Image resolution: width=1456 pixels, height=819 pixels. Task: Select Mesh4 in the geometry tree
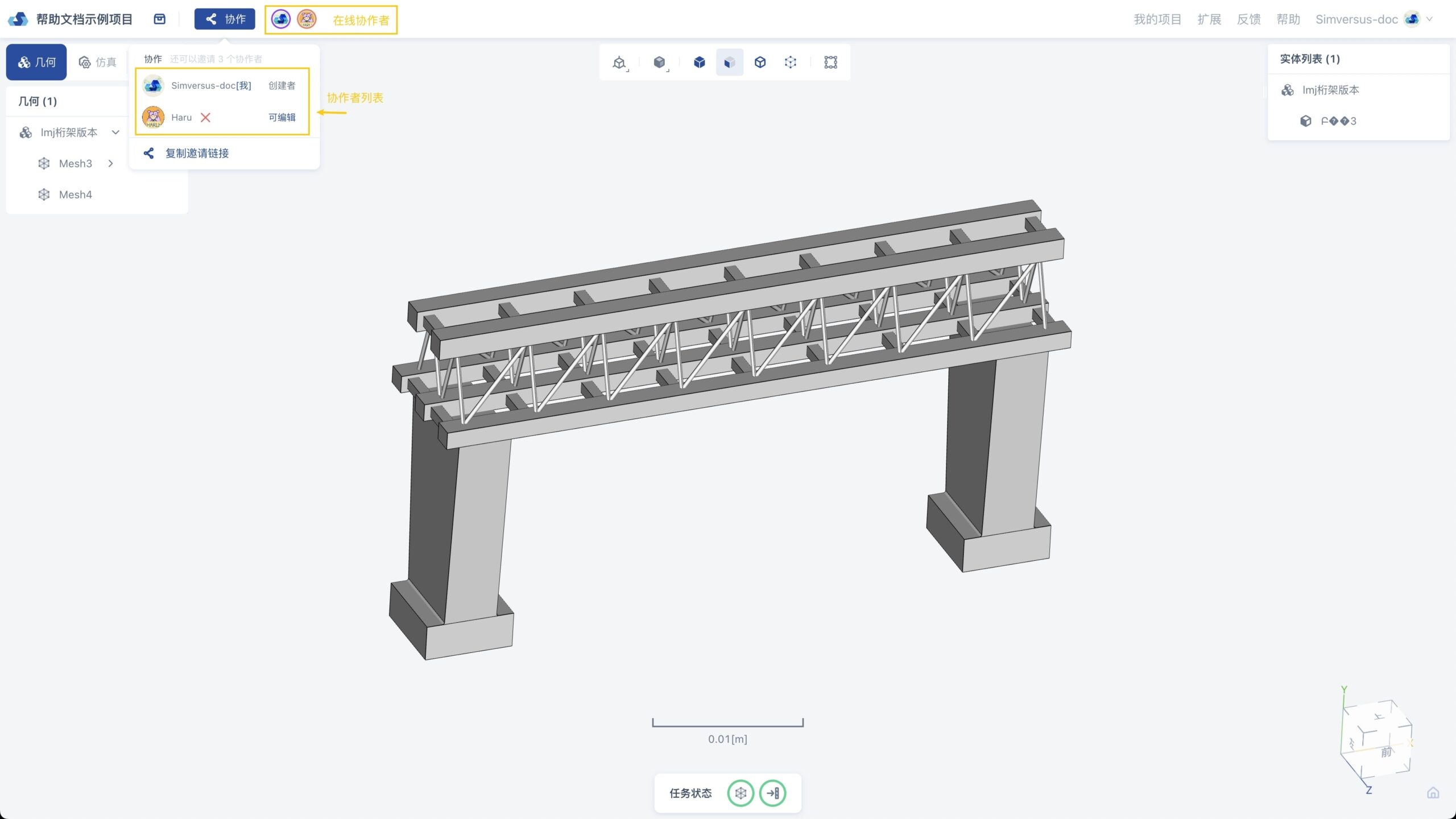pyautogui.click(x=75, y=195)
